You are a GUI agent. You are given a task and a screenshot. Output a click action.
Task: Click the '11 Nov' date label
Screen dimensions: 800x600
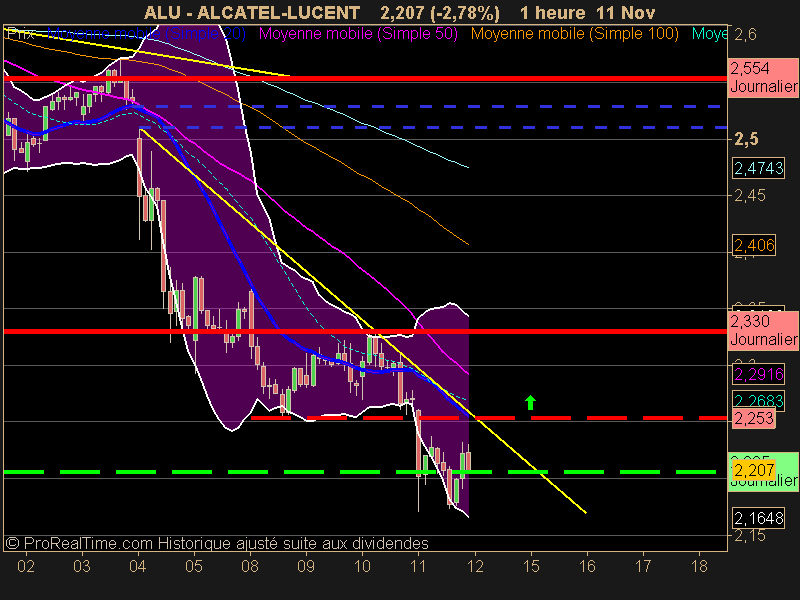(626, 13)
